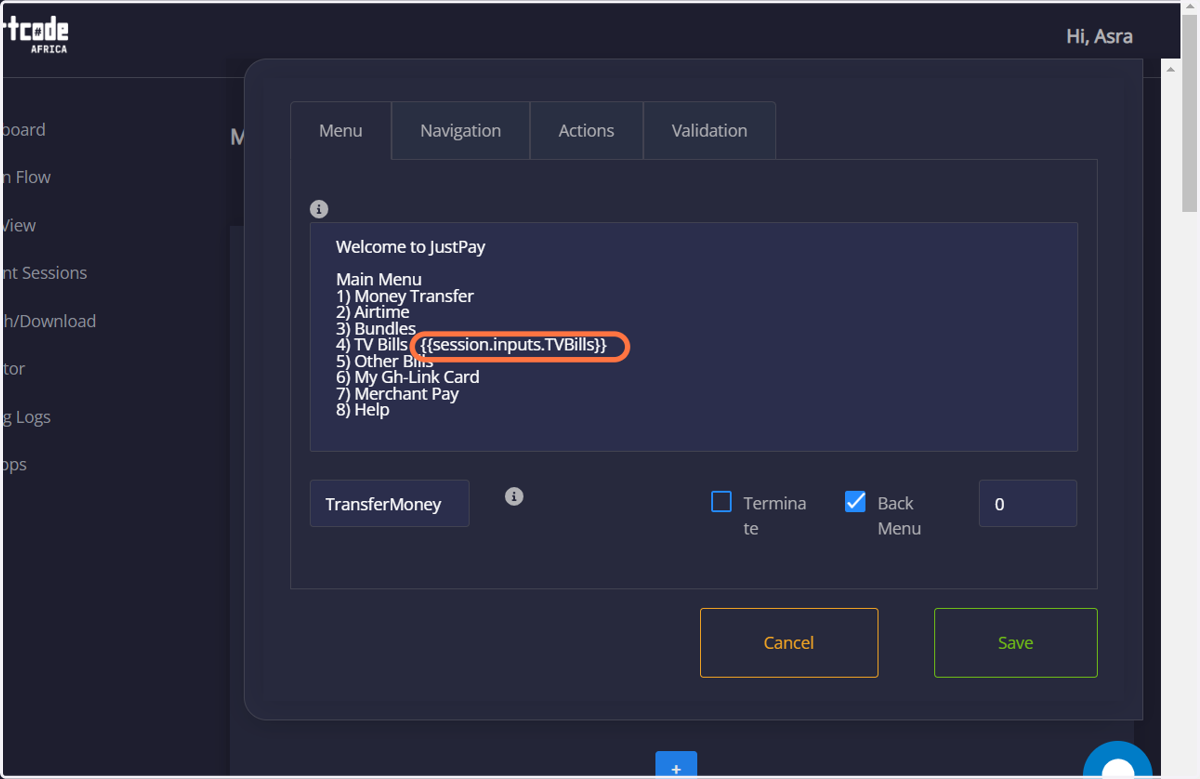Click the 'Welcome to JustPay' line
The height and width of the screenshot is (779, 1200).
pyautogui.click(x=410, y=247)
